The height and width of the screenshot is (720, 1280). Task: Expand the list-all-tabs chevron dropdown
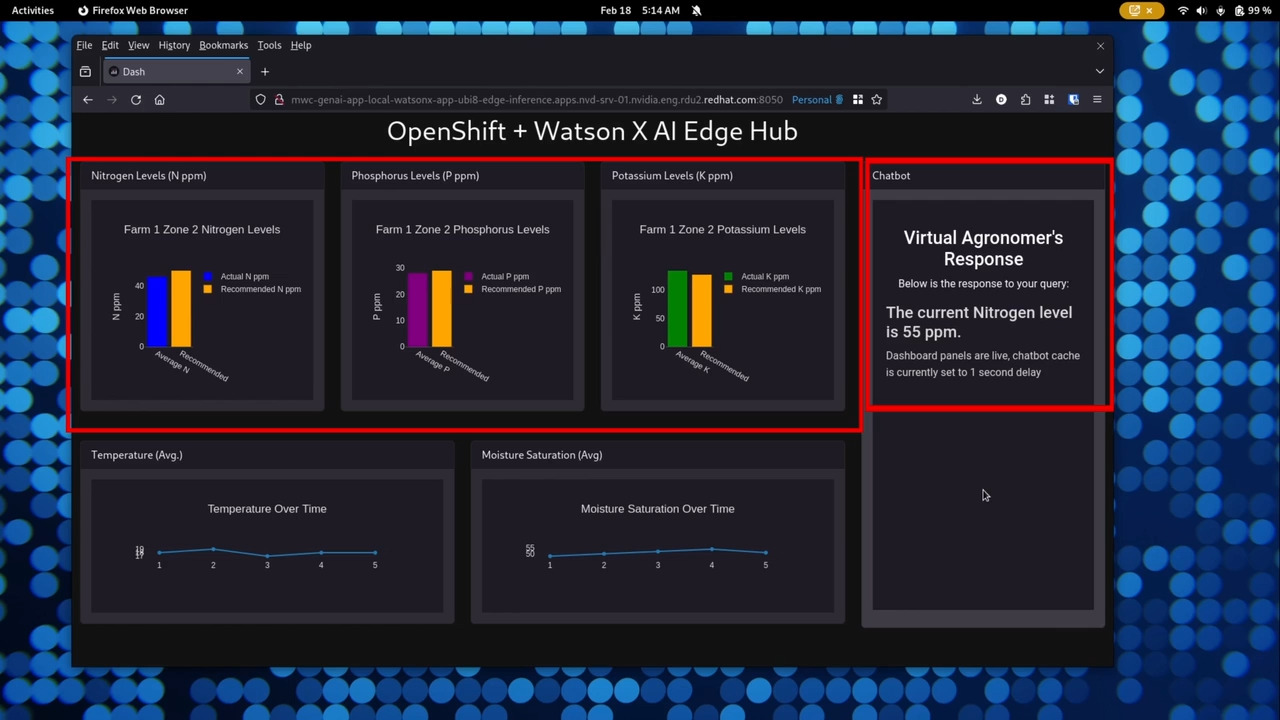pyautogui.click(x=1100, y=72)
